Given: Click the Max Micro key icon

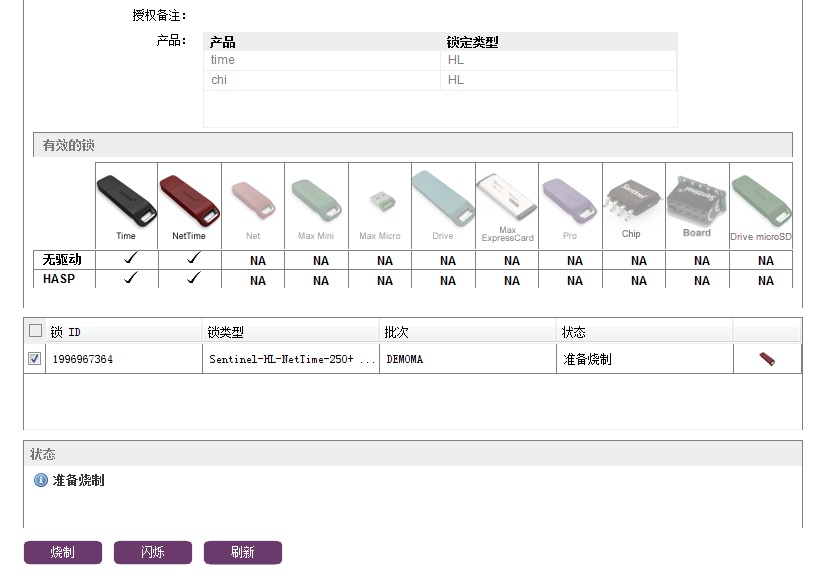Looking at the screenshot, I should click(380, 202).
